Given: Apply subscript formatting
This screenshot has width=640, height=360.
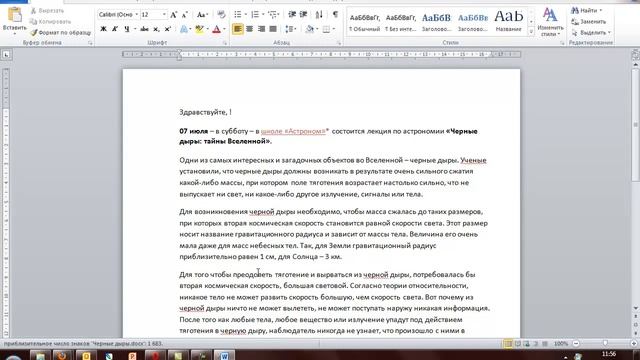Looking at the screenshot, I should 156,29.
